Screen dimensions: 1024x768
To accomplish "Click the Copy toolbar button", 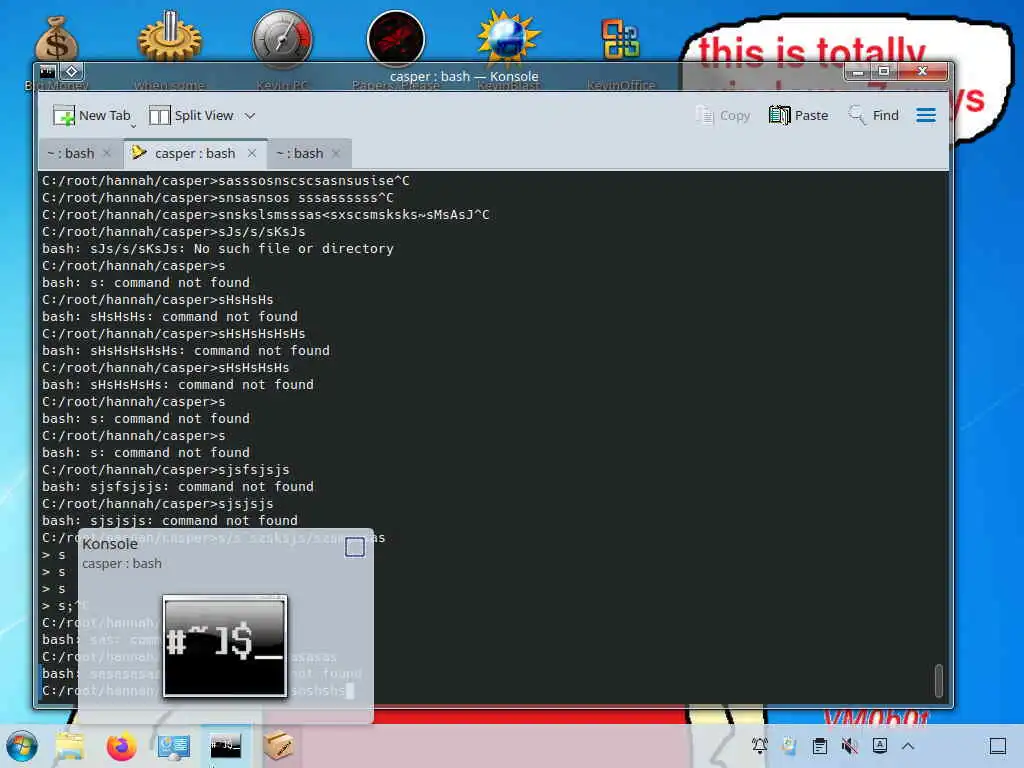I will coord(723,116).
